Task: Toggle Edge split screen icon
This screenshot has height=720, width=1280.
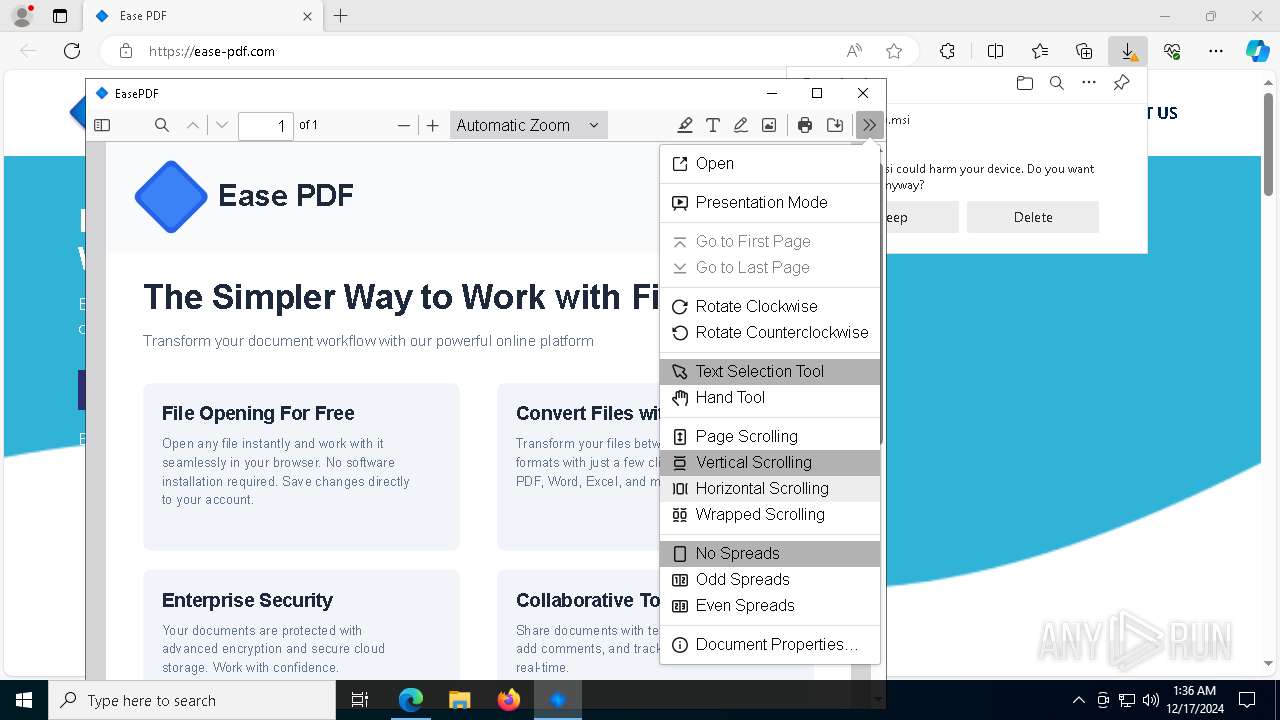Action: coord(995,51)
